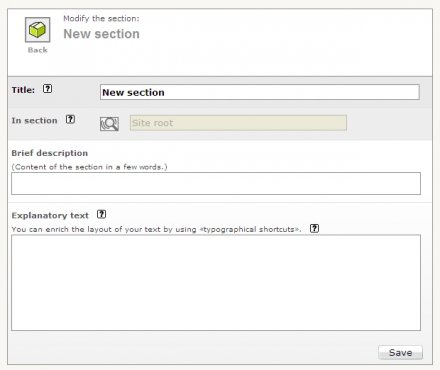Focus the Title field containing New section
This screenshot has height=370, width=440.
tap(260, 92)
